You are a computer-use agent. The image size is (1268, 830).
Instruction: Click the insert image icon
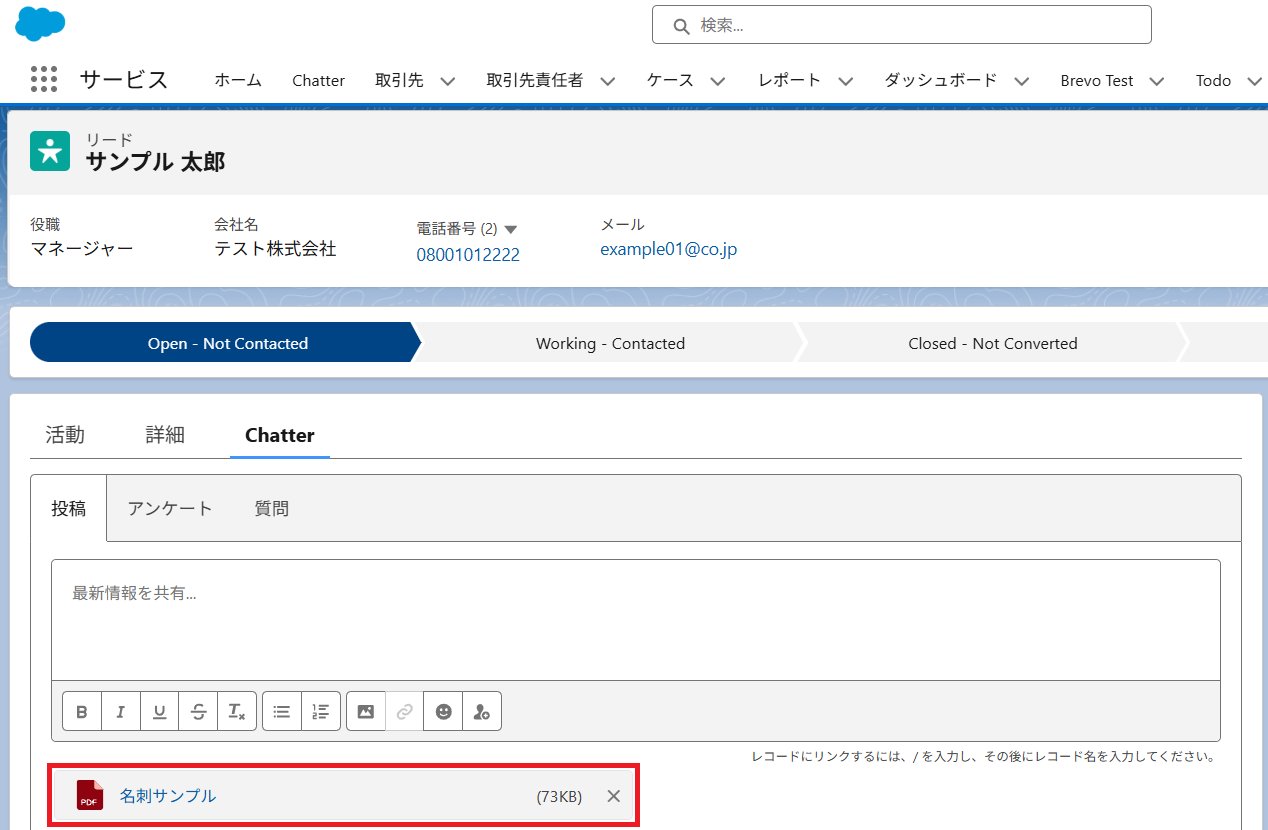coord(366,712)
